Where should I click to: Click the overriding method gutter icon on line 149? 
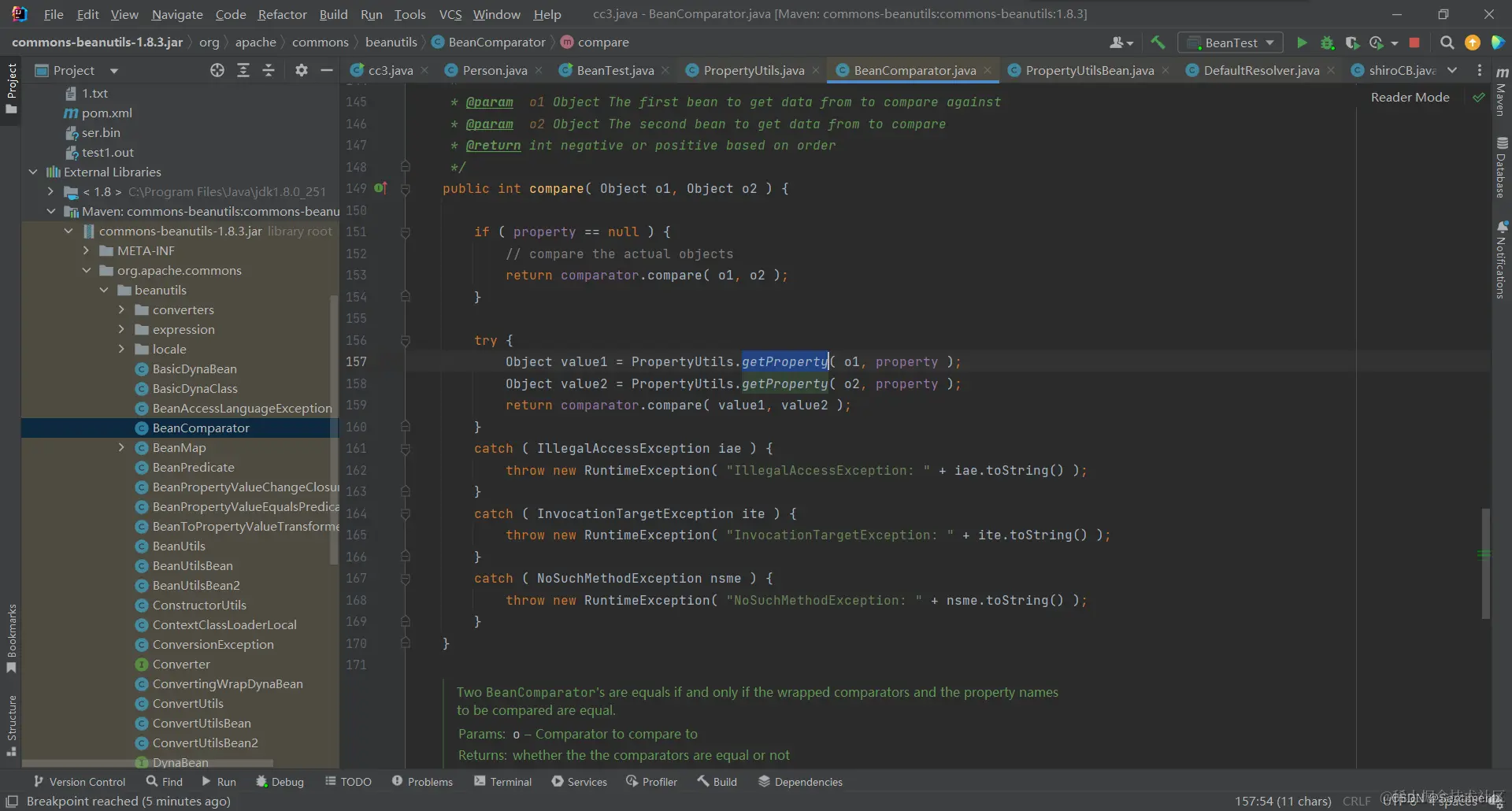click(380, 188)
